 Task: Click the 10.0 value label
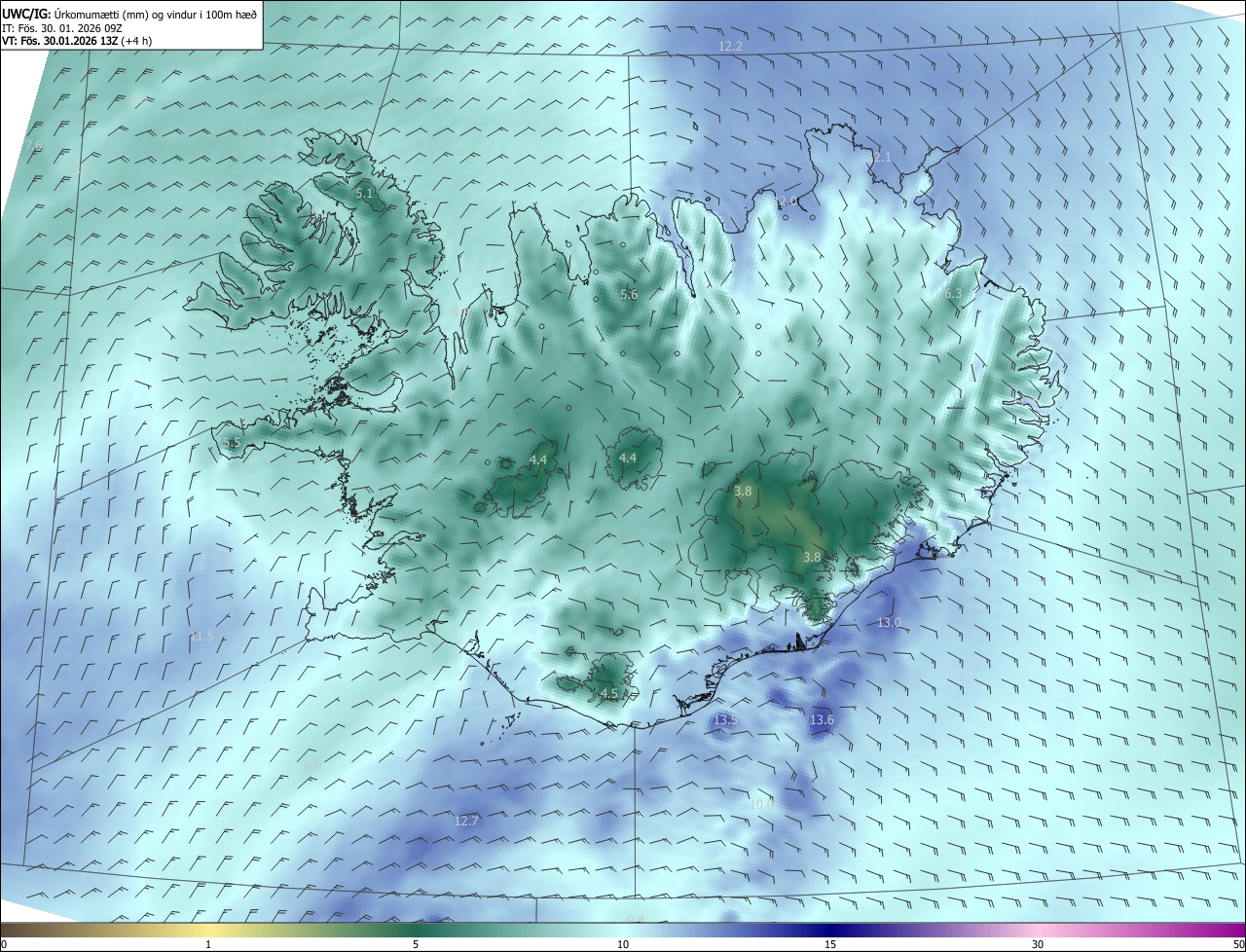[761, 804]
